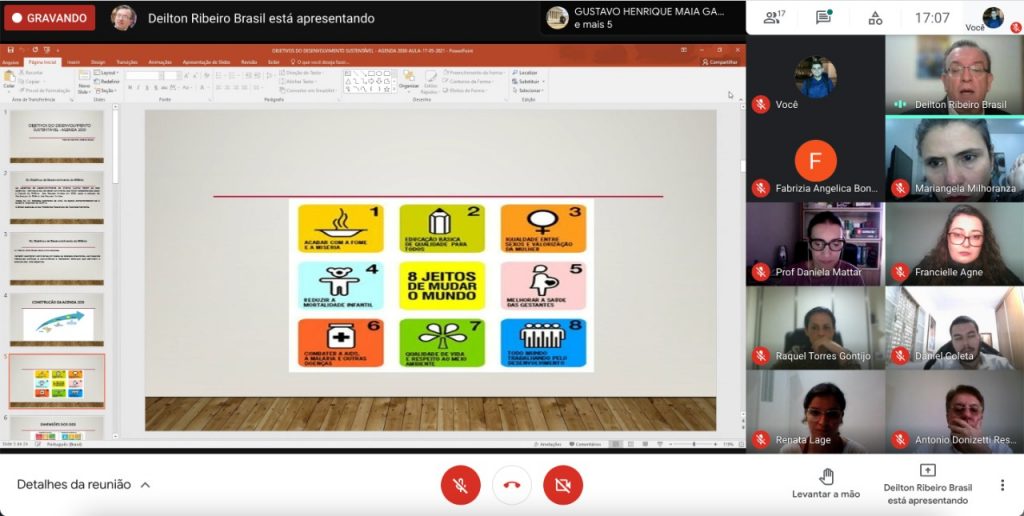Expand Detalhes da reunião panel

click(84, 485)
